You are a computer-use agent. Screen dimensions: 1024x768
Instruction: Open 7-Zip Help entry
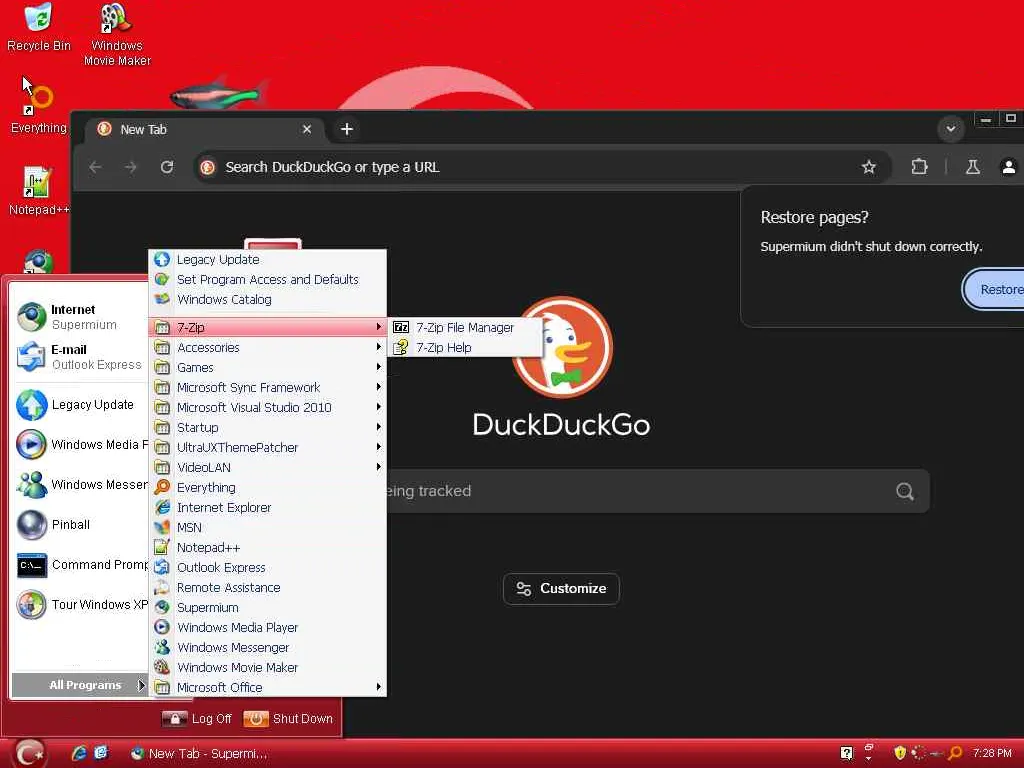464,347
